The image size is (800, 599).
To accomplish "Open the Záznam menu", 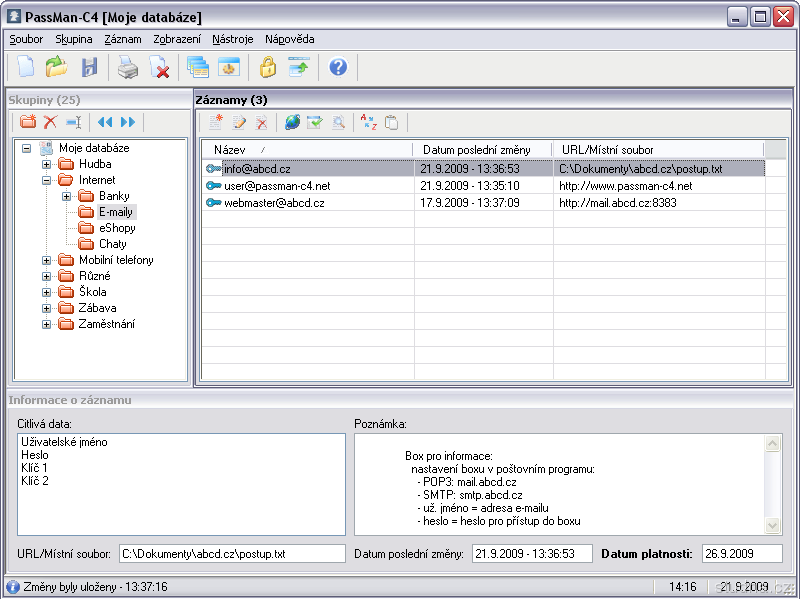I will click(x=123, y=39).
